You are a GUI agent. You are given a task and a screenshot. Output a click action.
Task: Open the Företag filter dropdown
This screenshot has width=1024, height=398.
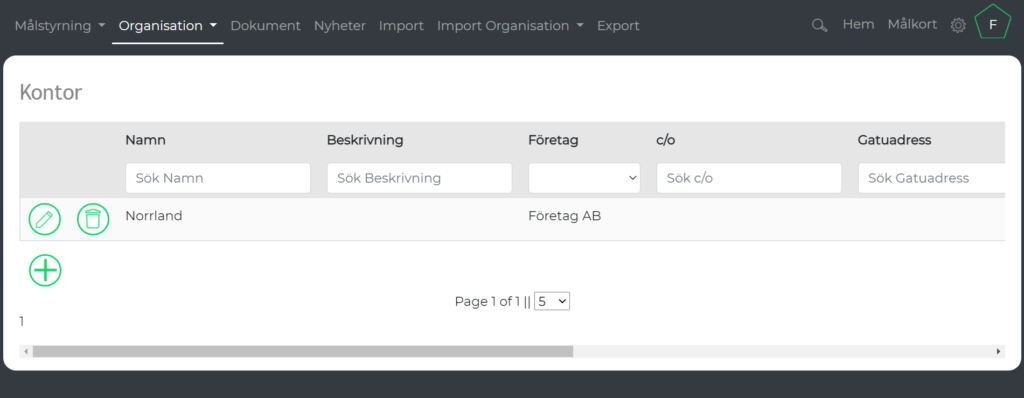point(584,178)
